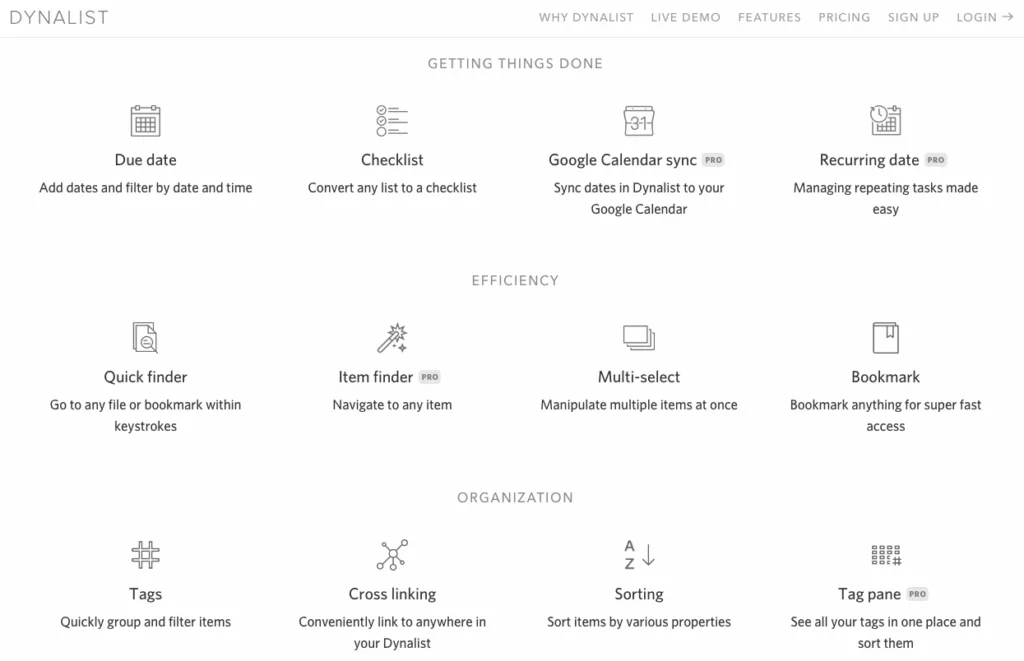Click the Multi-select stacked windows icon

tap(639, 338)
